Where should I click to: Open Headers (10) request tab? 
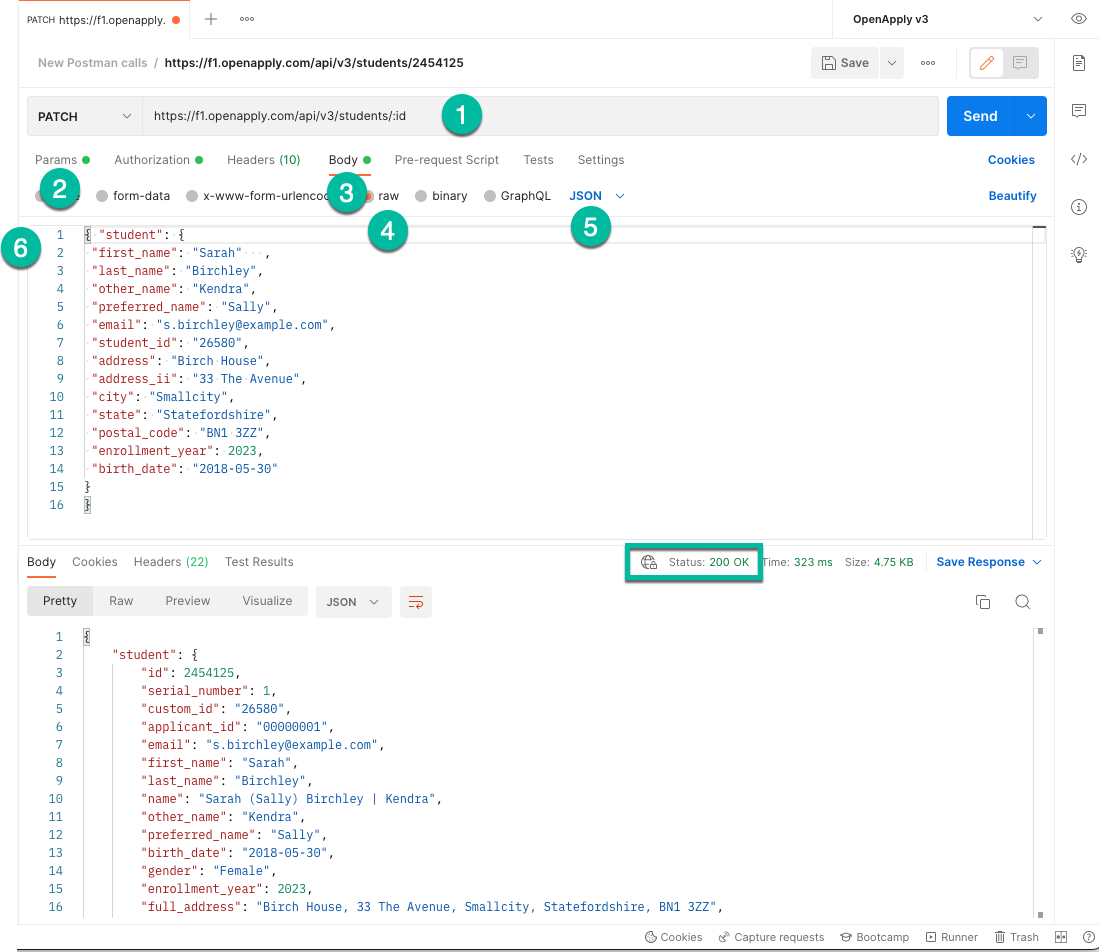pos(264,160)
